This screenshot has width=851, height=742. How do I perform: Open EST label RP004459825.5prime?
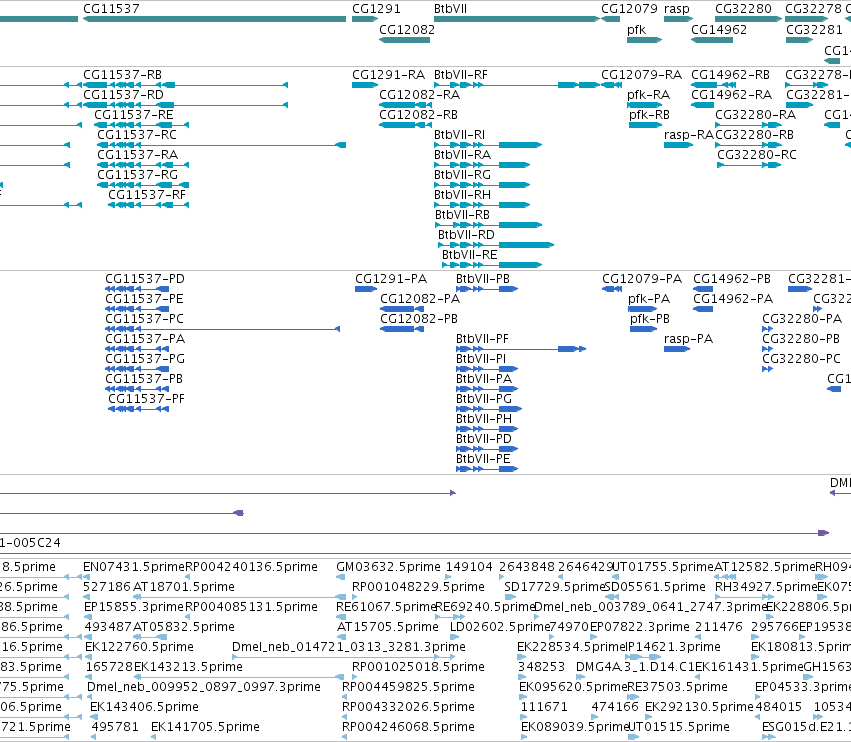[x=408, y=687]
